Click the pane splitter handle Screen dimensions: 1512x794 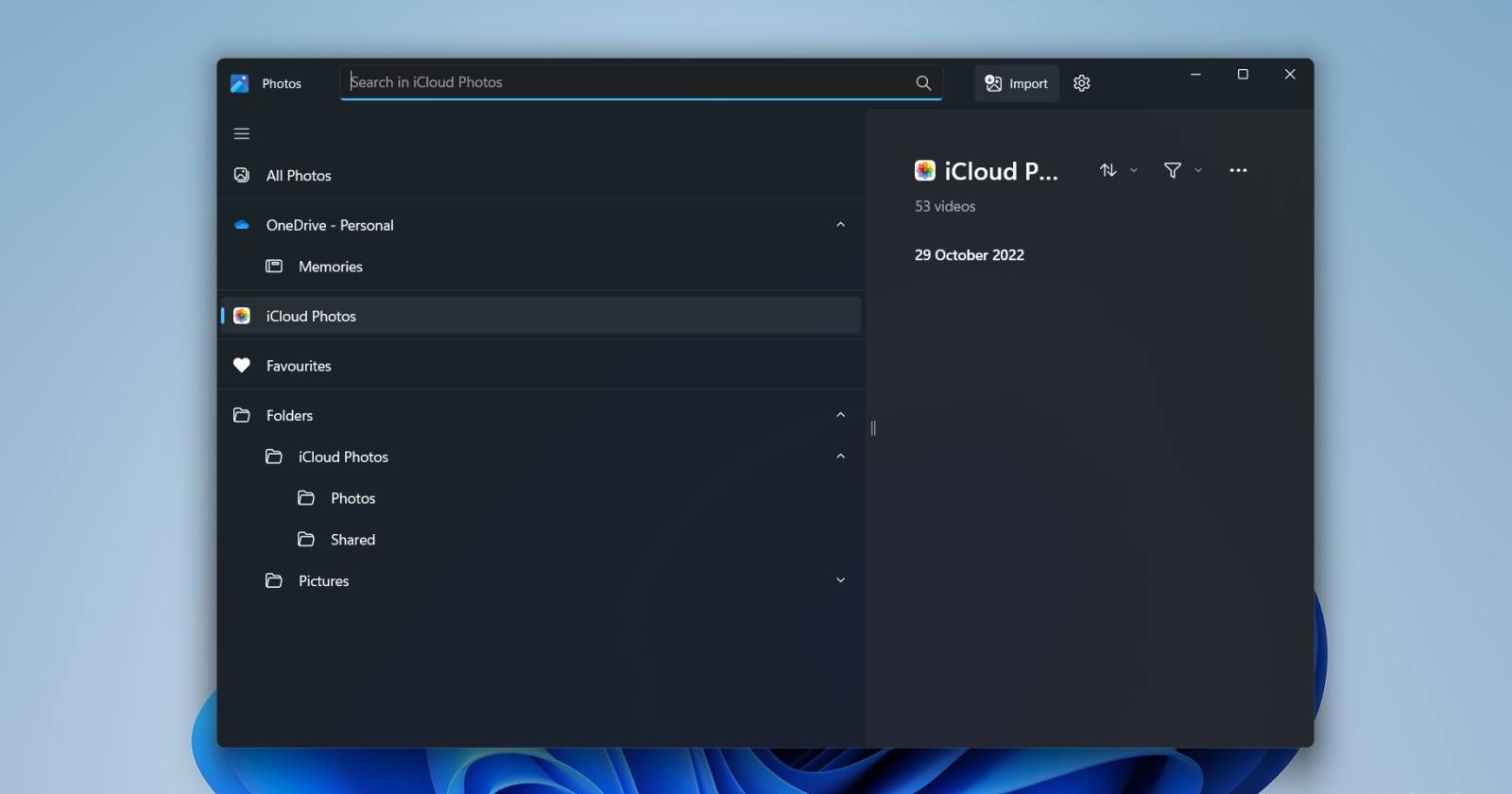[x=873, y=428]
